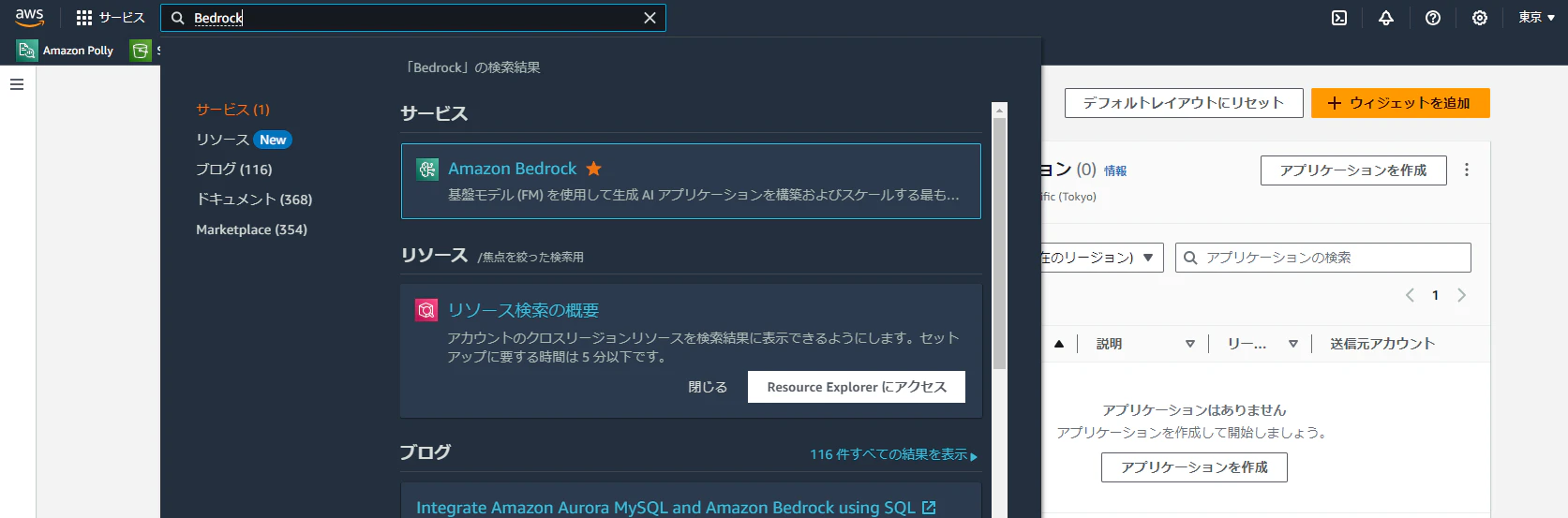Open the region filter dropdown in widget

[1103, 258]
